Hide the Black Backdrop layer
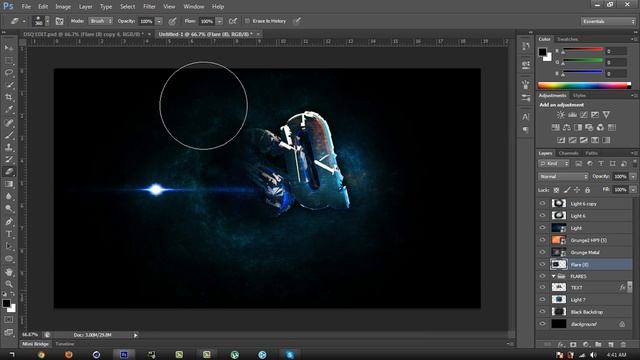The height and width of the screenshot is (360, 640). point(542,312)
